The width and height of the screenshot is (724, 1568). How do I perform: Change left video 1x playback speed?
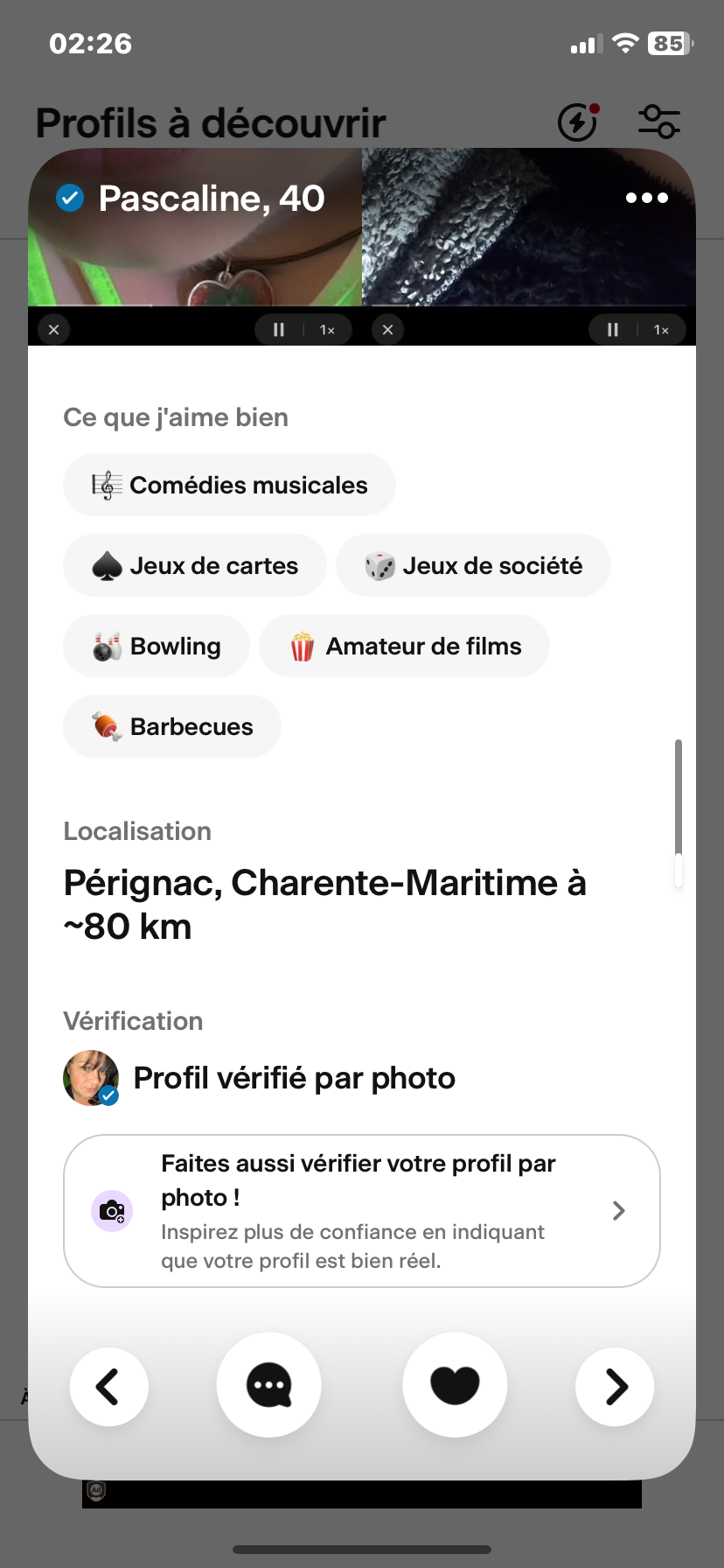click(327, 330)
